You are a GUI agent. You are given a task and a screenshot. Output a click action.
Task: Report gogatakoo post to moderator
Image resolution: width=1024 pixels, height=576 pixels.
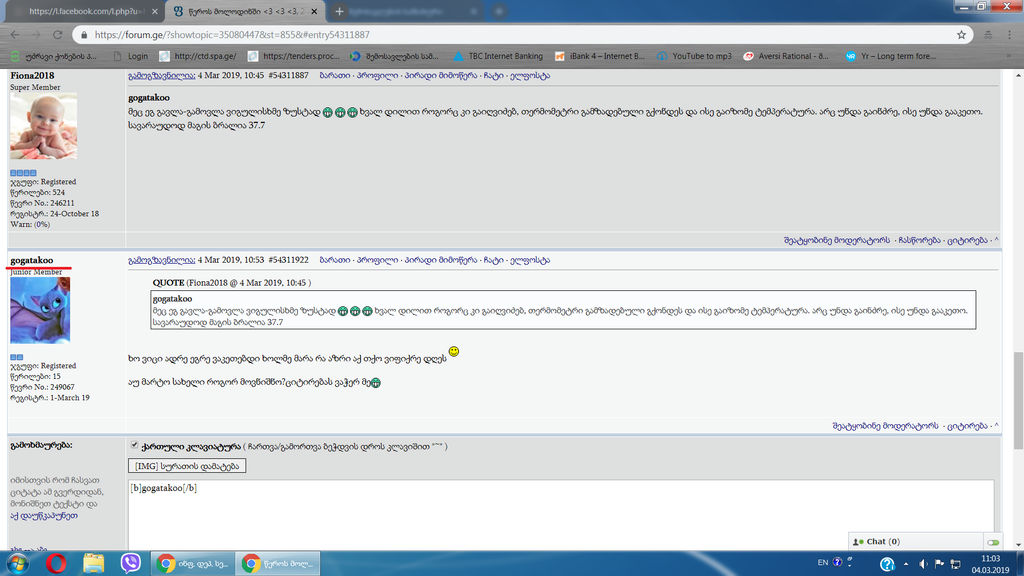pyautogui.click(x=885, y=426)
